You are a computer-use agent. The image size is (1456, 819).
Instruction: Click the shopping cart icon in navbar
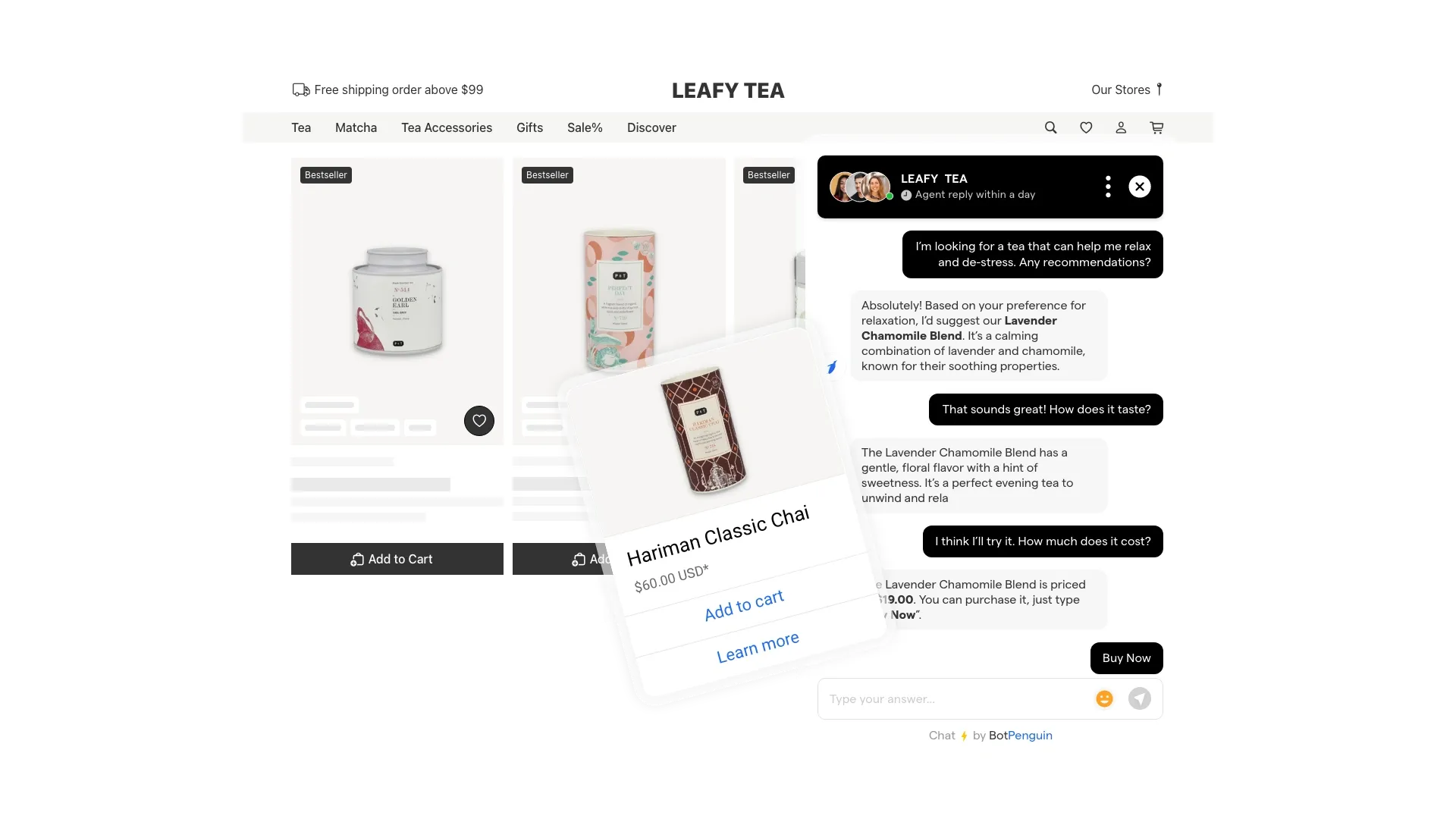coord(1157,127)
